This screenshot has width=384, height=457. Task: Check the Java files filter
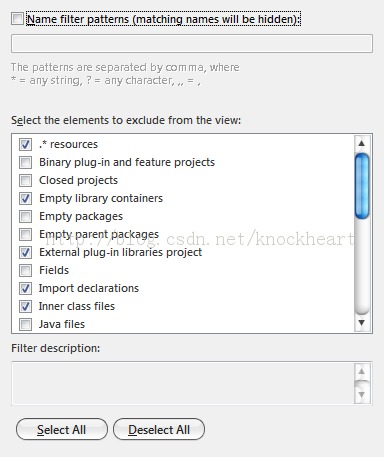[x=25, y=325]
